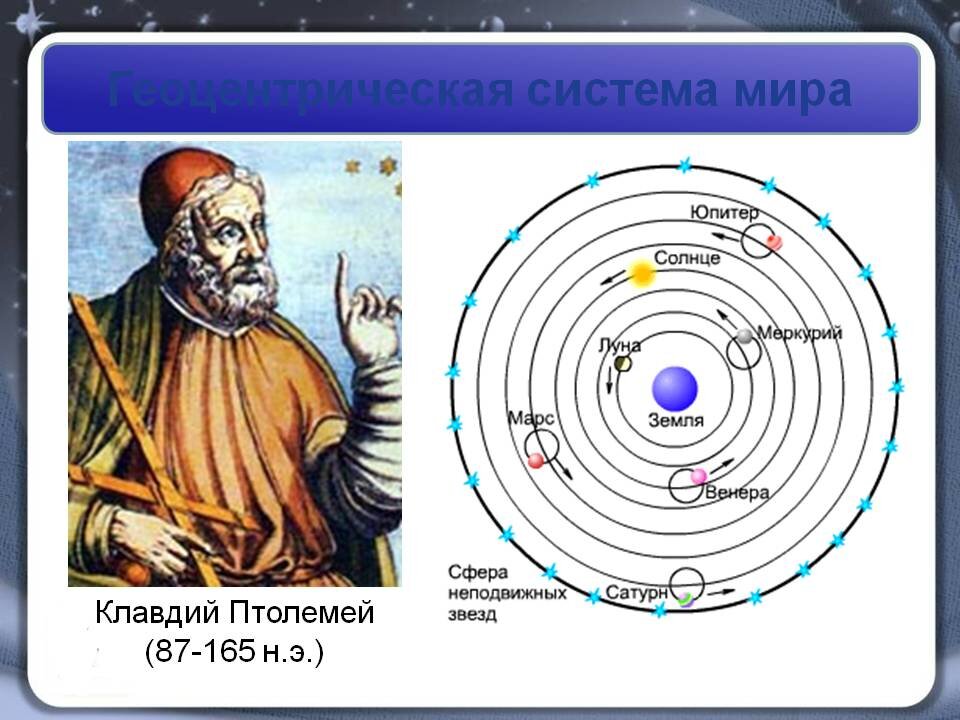The width and height of the screenshot is (960, 720).
Task: Click the yellow Sun icon
Action: click(x=642, y=273)
